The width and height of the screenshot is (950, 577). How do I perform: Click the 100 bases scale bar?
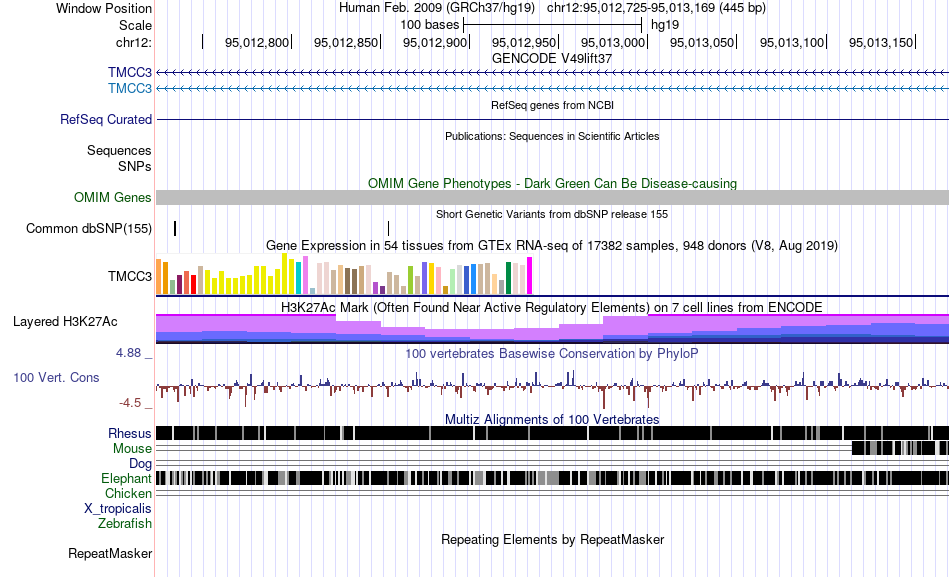pos(553,25)
